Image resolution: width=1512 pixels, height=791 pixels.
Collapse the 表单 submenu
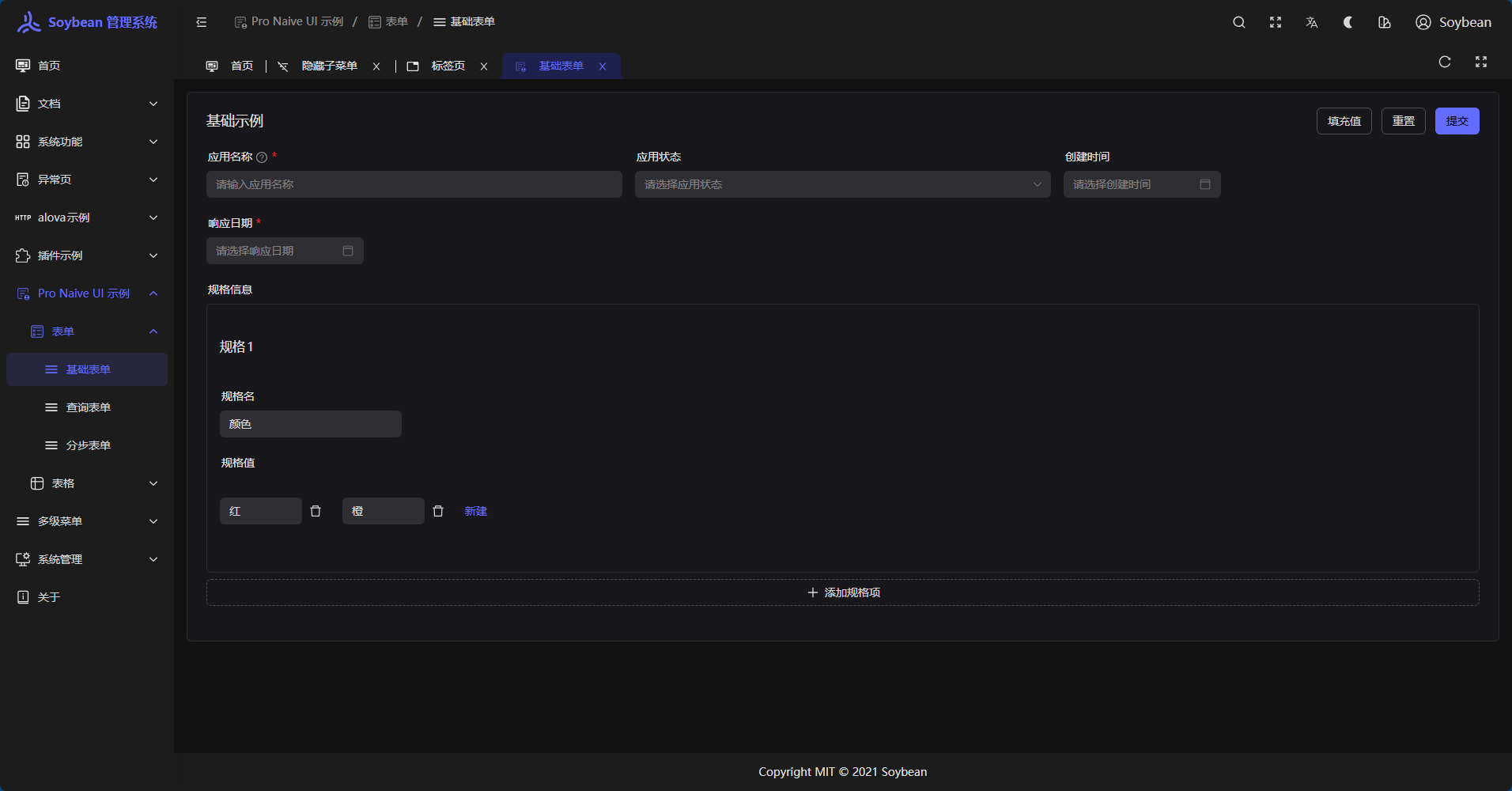(87, 331)
